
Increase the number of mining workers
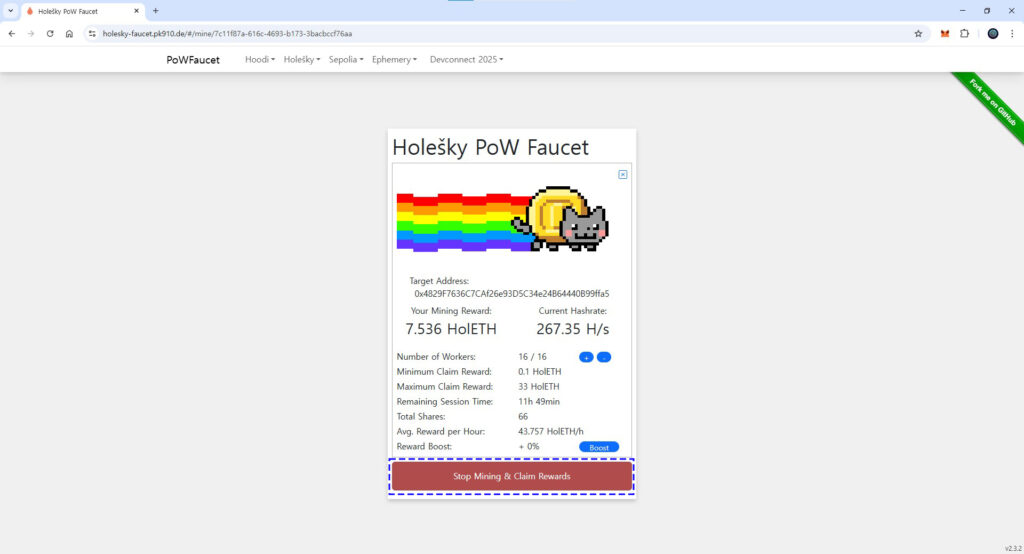(586, 357)
